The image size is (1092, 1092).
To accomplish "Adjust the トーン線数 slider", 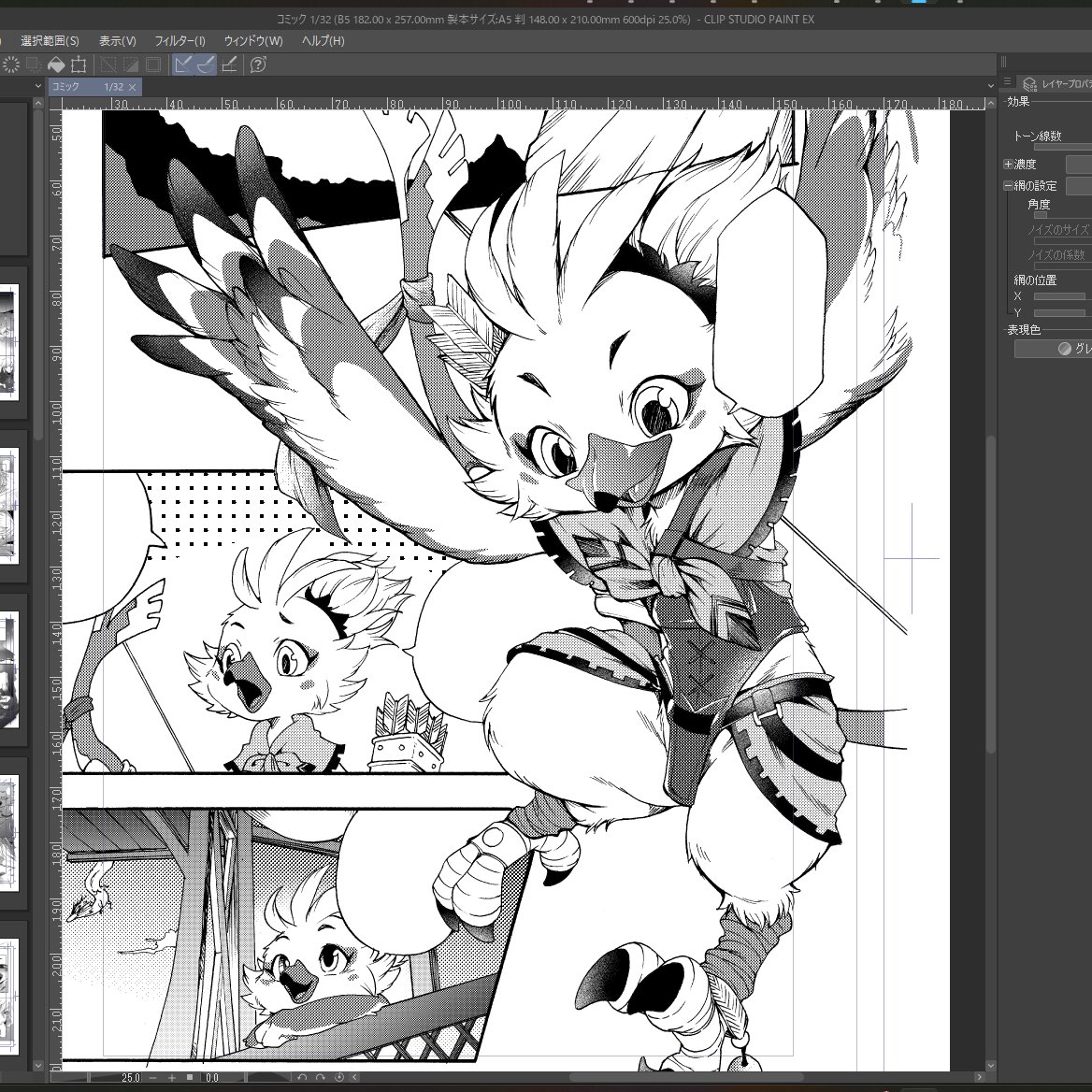I will (1063, 148).
